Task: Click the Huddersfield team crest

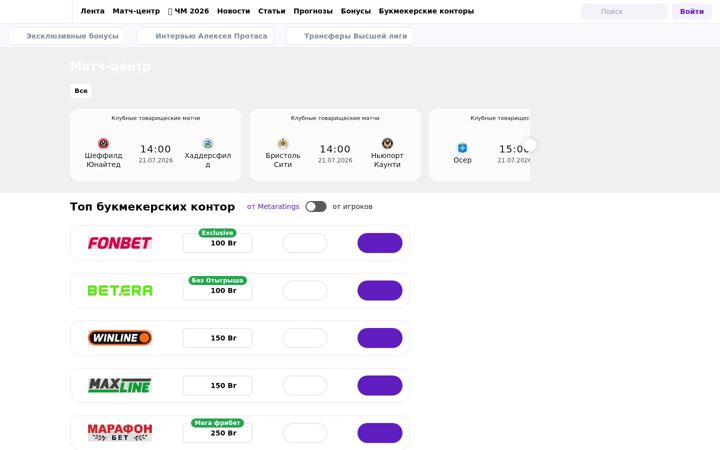Action: pos(208,144)
